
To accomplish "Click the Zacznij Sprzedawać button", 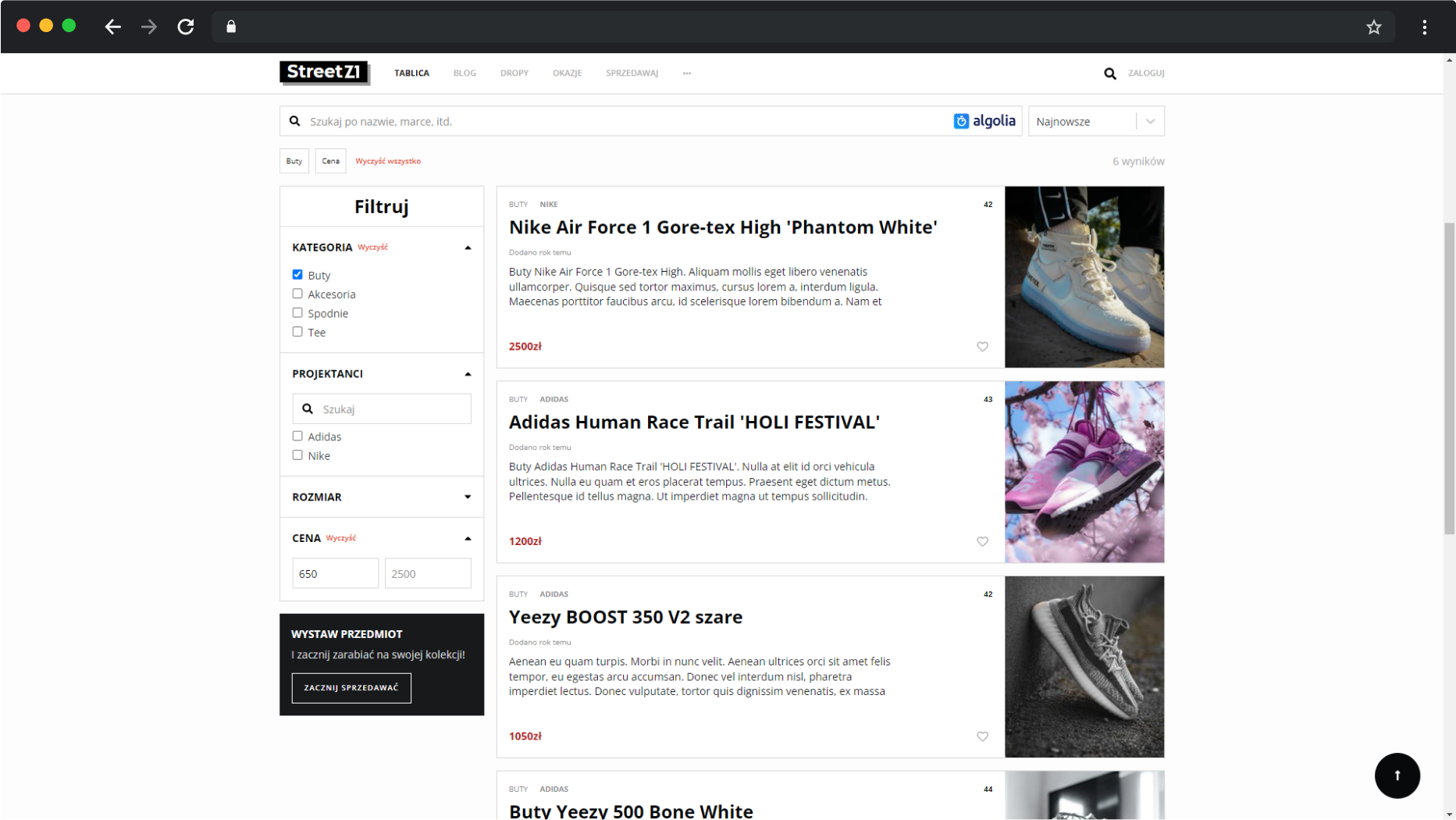I will (x=351, y=688).
